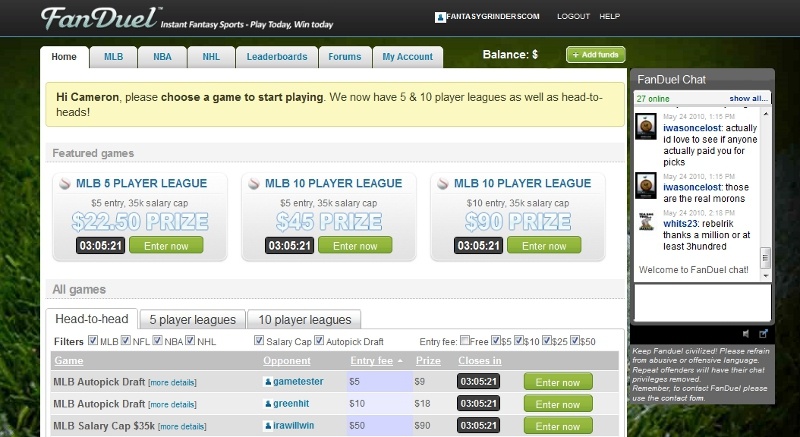Screen dimensions: 800x437
Task: Open the Leaderboards tab
Action: 277,57
